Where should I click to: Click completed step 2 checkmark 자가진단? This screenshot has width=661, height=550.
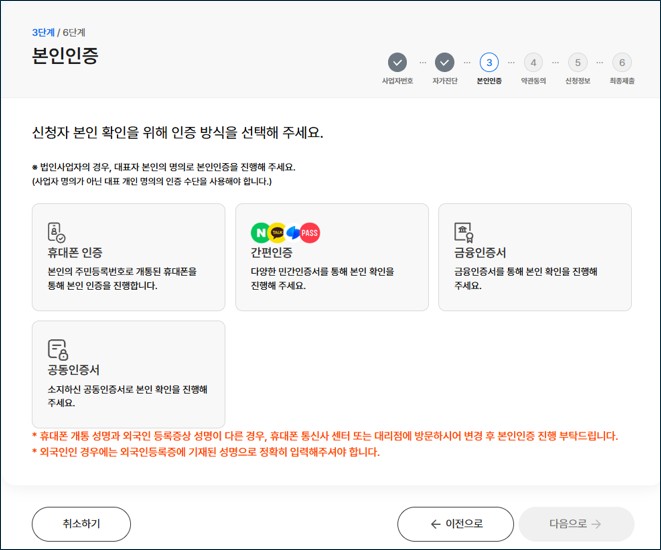tap(444, 63)
